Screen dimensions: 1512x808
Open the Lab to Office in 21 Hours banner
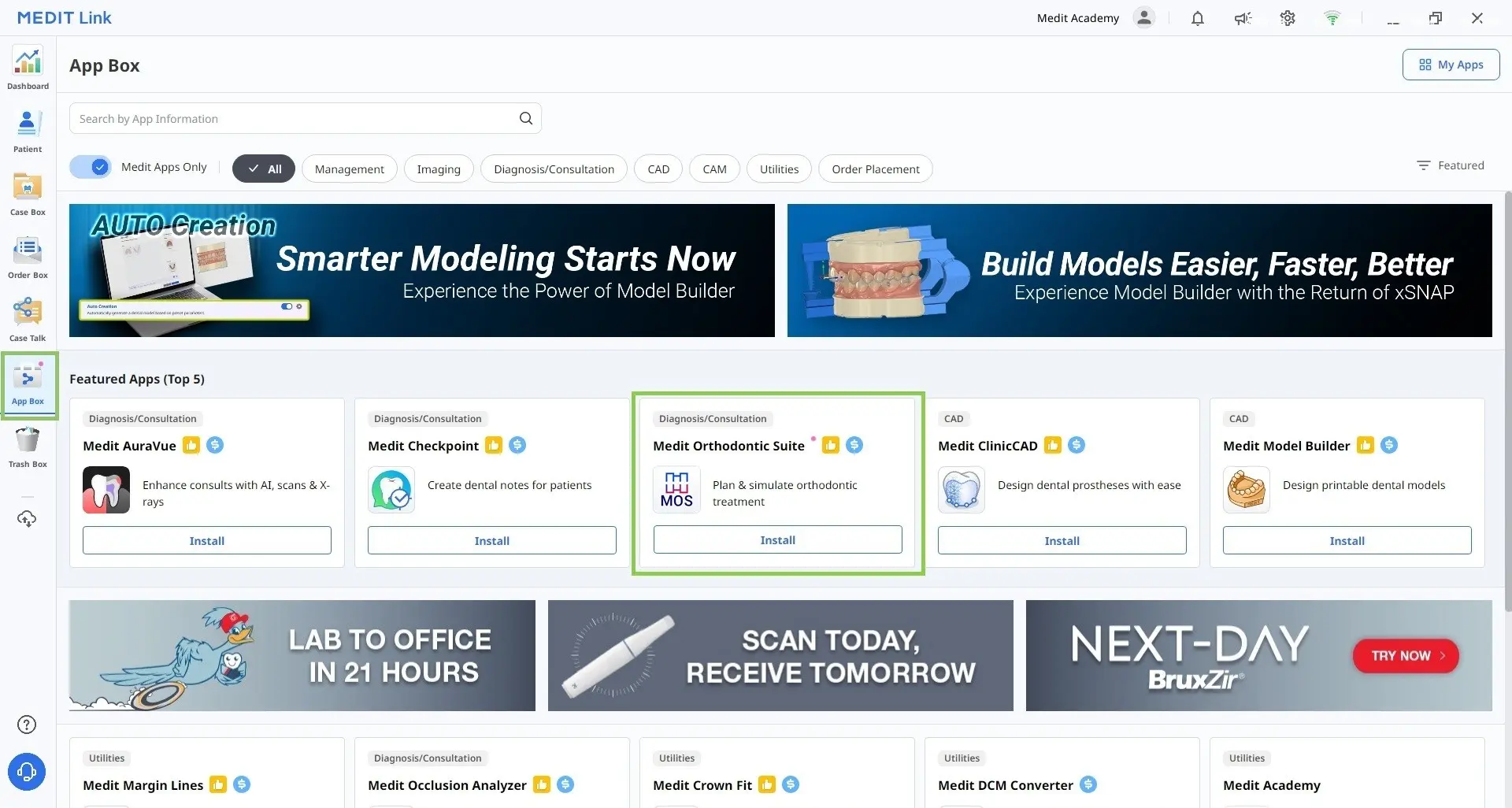coord(302,655)
